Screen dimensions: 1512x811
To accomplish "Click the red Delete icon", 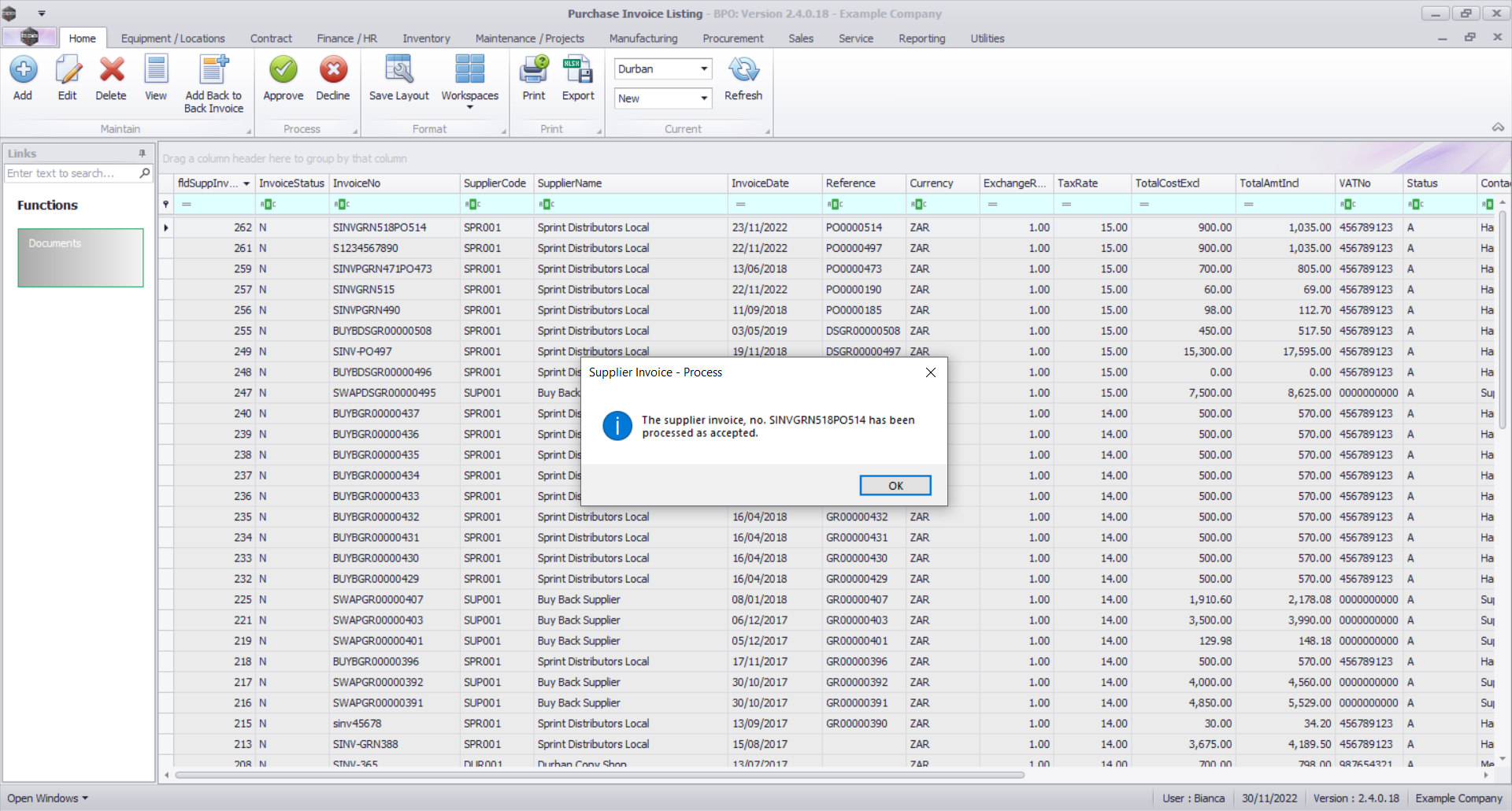I will (x=111, y=71).
